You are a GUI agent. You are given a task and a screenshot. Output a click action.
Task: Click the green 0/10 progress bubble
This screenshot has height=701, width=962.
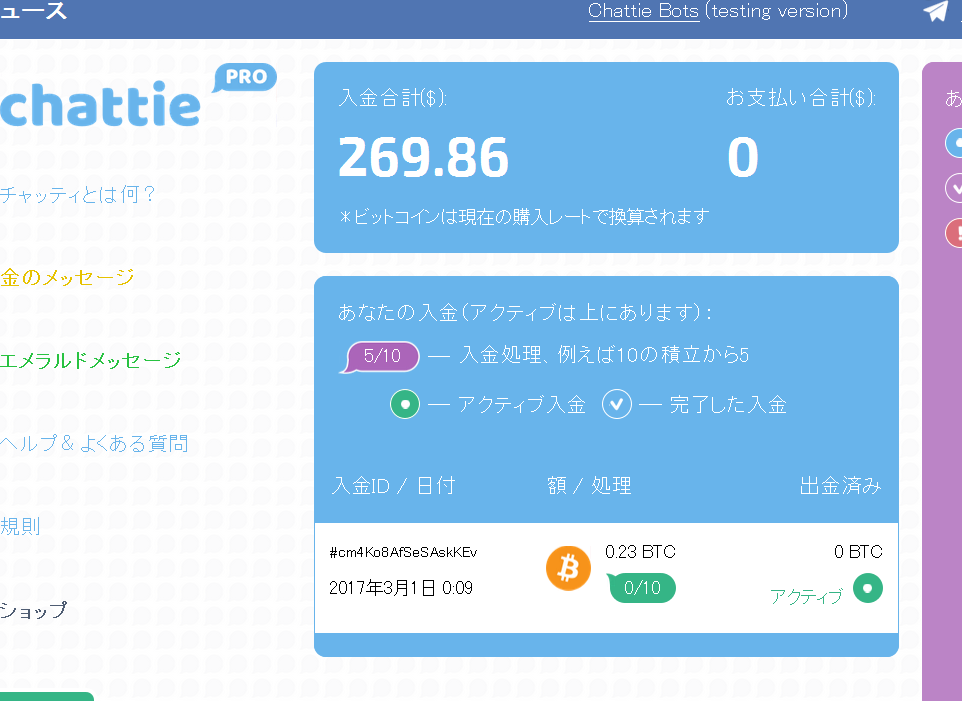tap(642, 588)
